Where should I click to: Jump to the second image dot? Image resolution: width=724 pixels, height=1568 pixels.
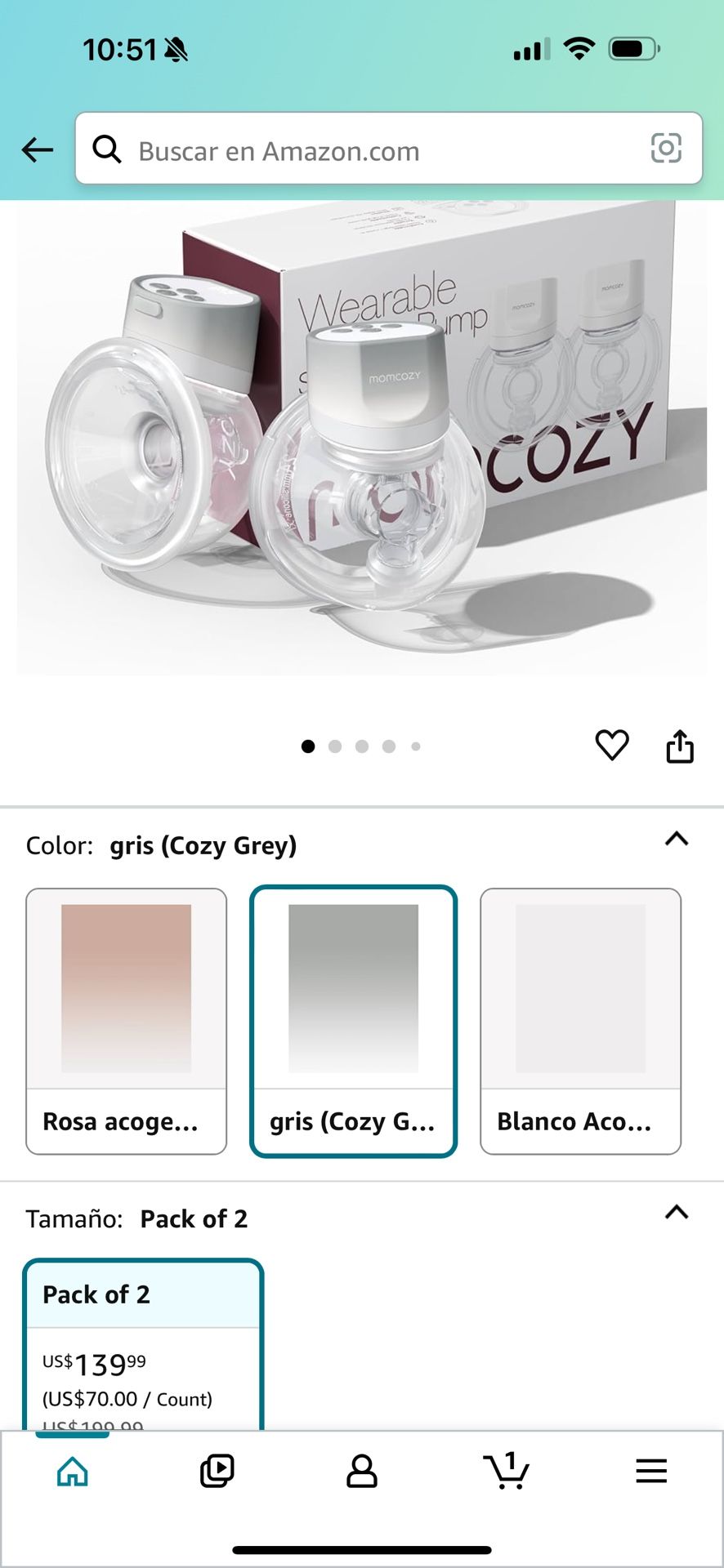tap(335, 746)
